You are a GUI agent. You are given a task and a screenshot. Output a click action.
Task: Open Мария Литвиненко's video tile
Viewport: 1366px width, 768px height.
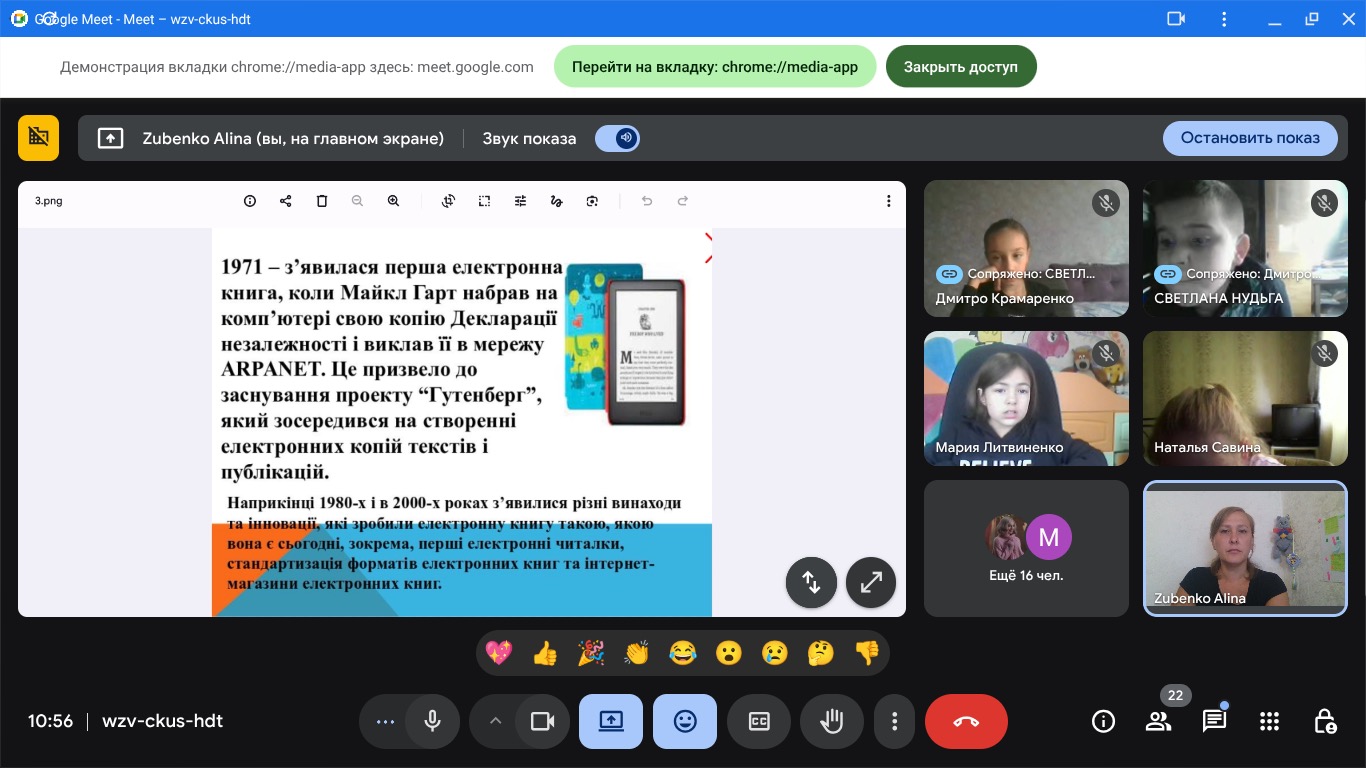pos(1026,399)
